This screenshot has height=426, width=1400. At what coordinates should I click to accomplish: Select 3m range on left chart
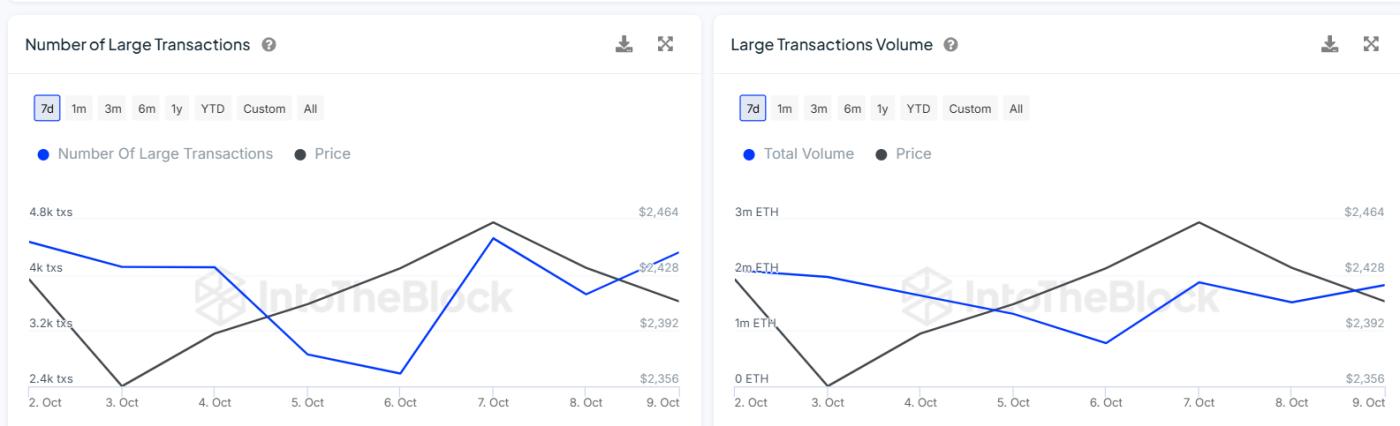pyautogui.click(x=113, y=109)
